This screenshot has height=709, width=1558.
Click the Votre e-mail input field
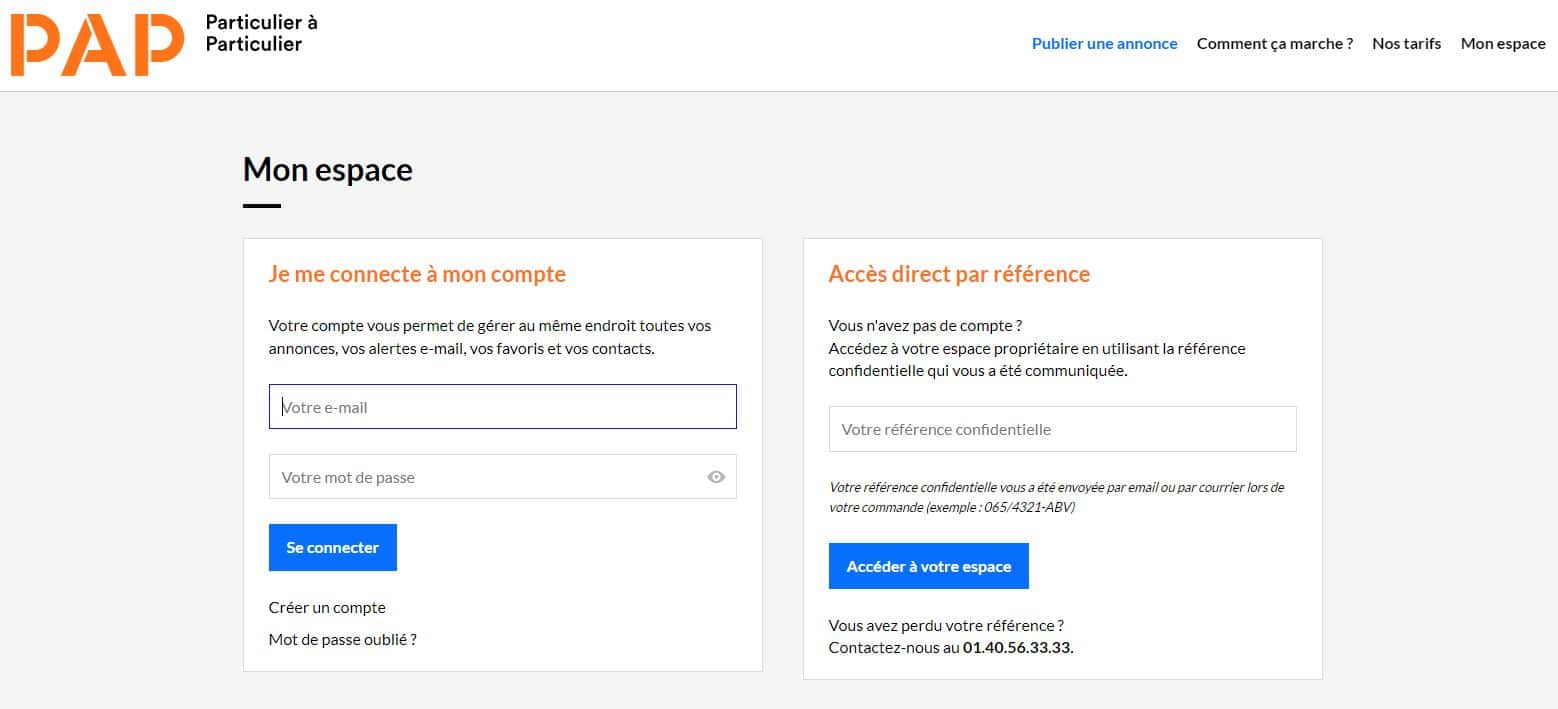pyautogui.click(x=502, y=406)
